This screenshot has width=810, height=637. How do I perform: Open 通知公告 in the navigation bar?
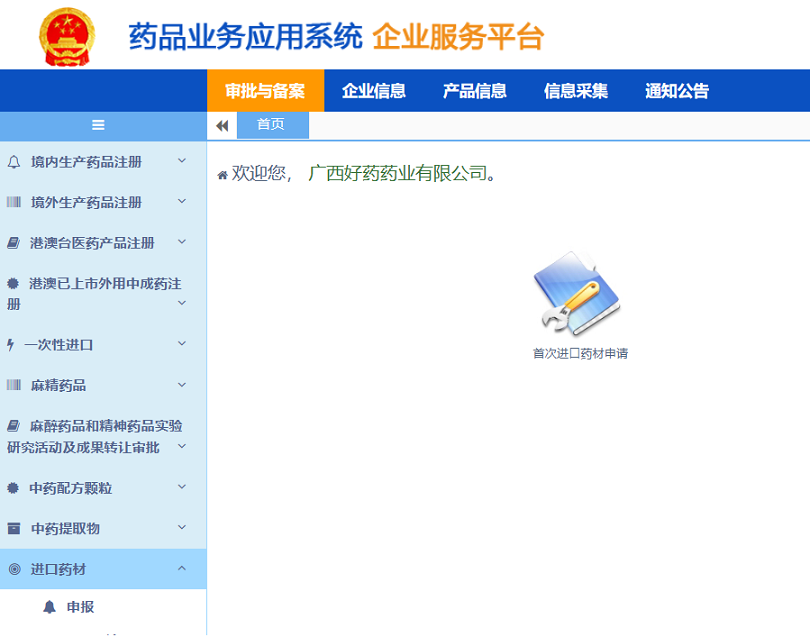[677, 91]
